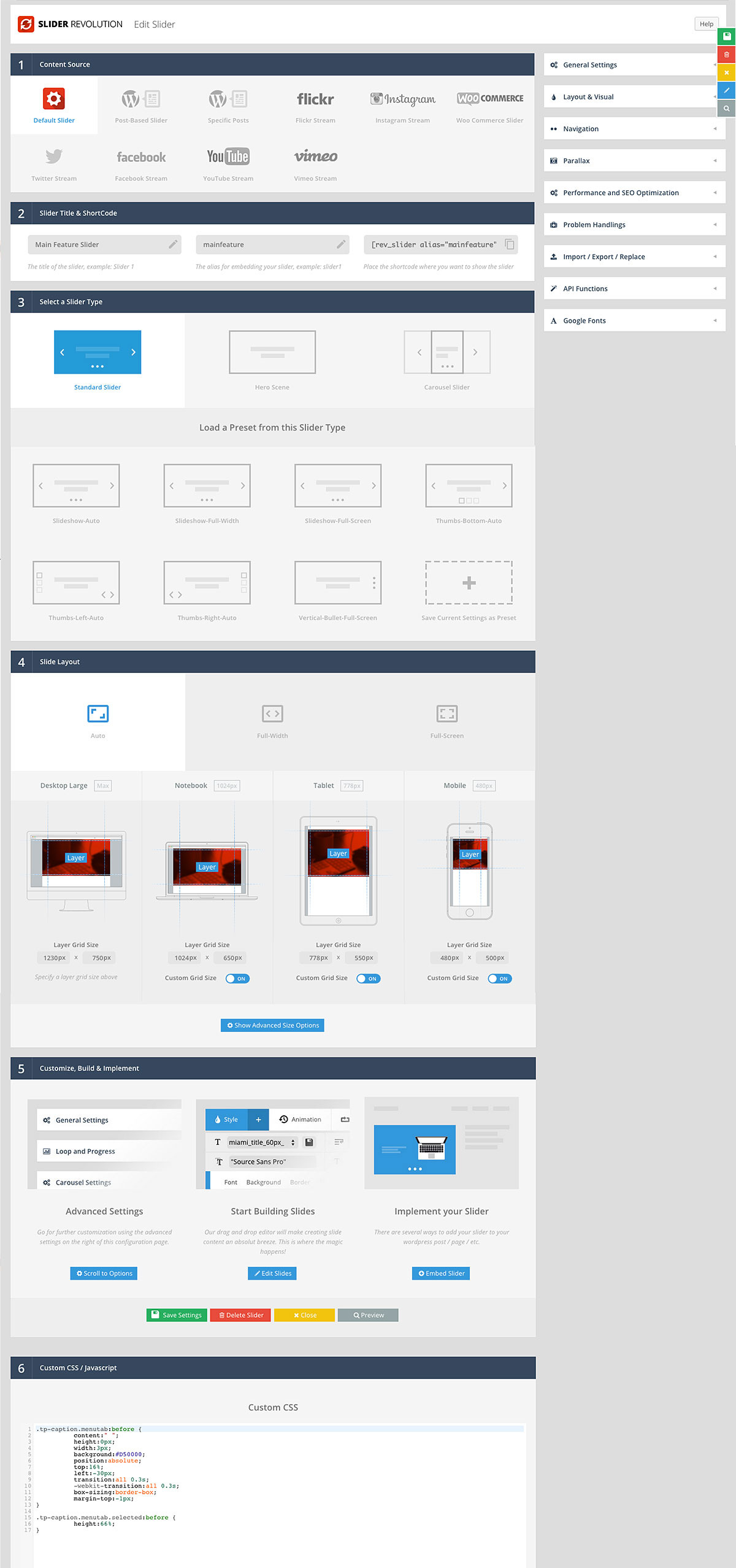The width and height of the screenshot is (736, 1568).
Task: Click the red trash icon in side toolbar
Action: click(x=726, y=55)
